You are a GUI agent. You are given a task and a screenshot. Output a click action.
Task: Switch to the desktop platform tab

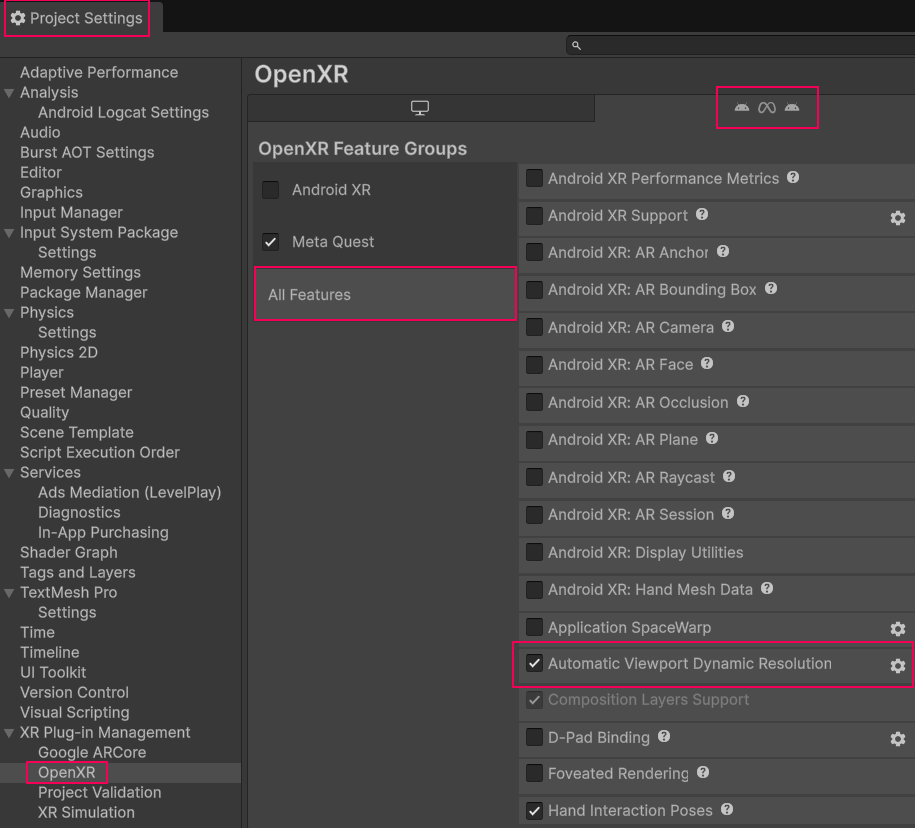coord(419,107)
